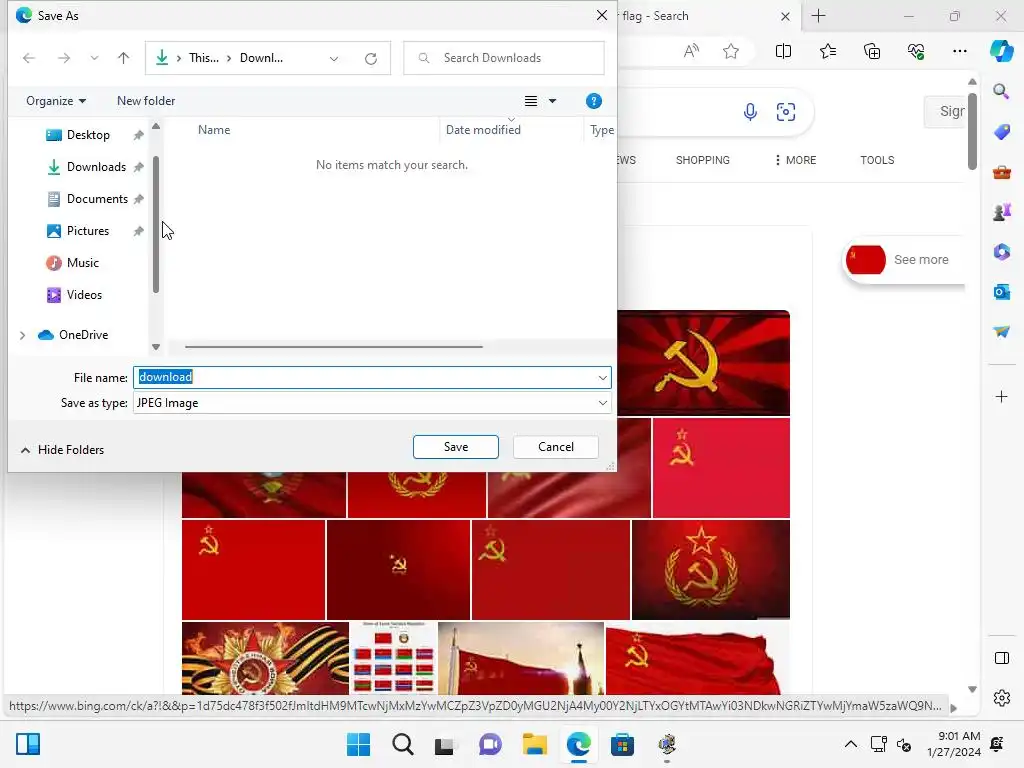Add this page to favorites
The image size is (1024, 768).
[731, 51]
